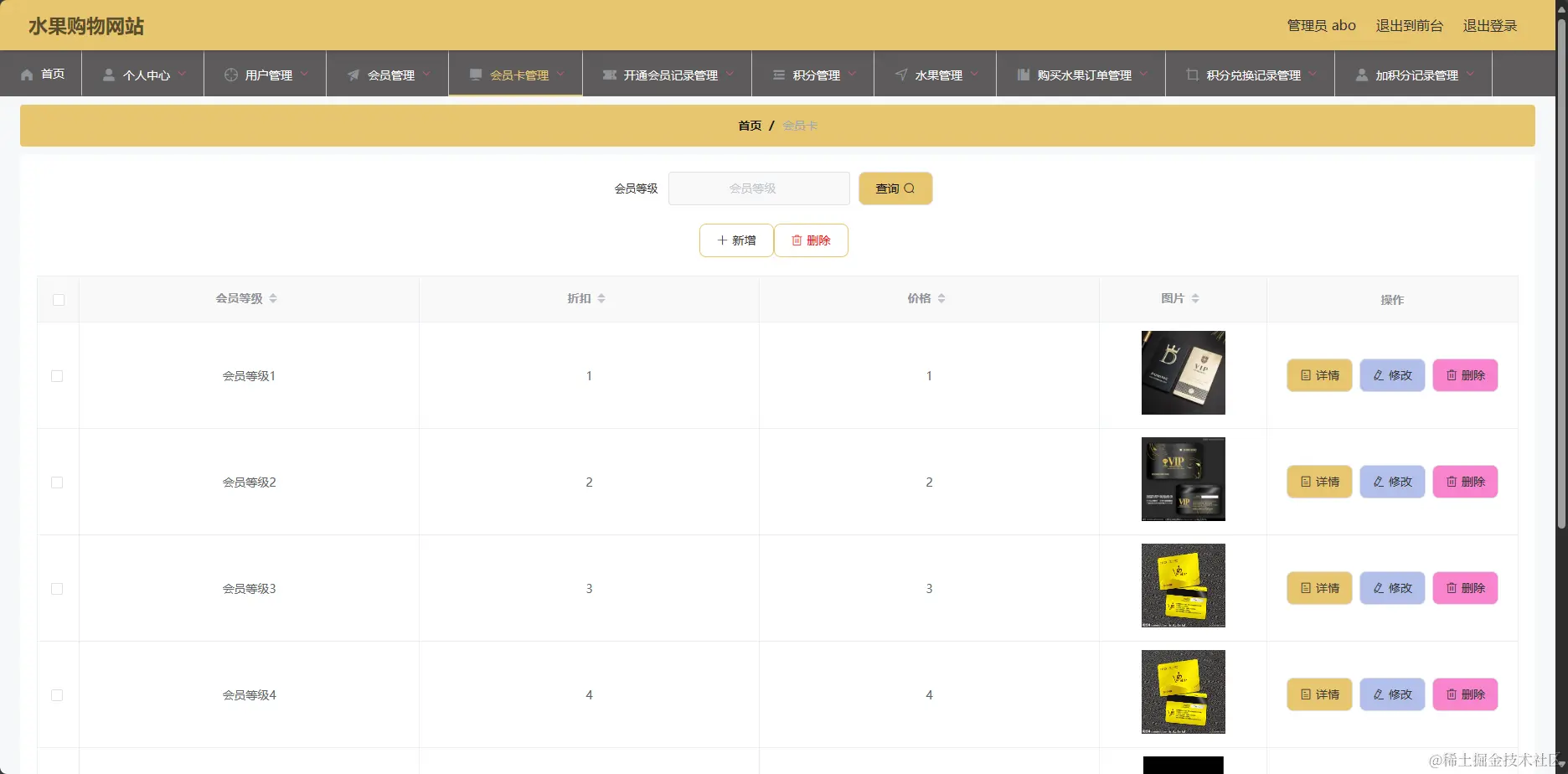Click the user icon beside 加积分记录管理
This screenshot has width=1568, height=774.
click(x=1362, y=75)
